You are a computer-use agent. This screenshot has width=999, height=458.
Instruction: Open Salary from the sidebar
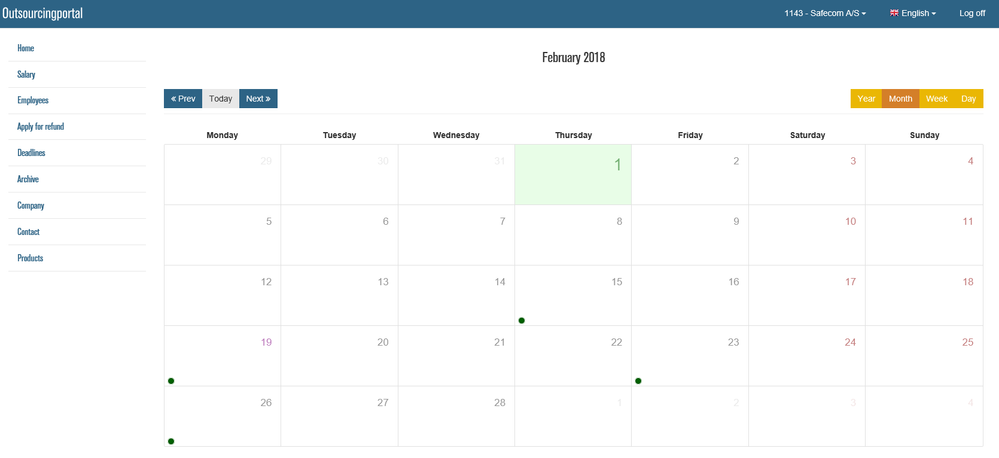coord(27,74)
